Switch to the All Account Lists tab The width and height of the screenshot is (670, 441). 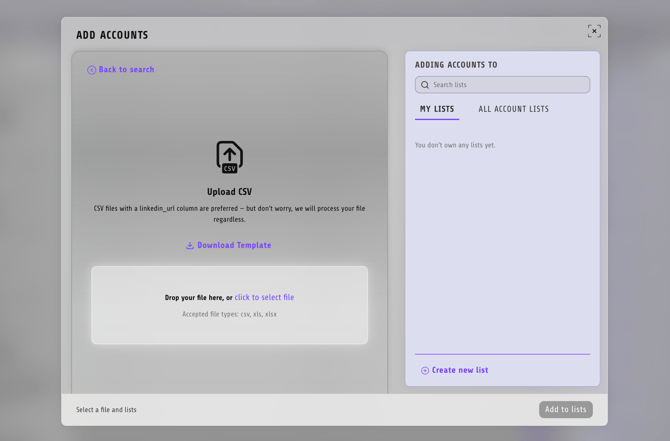click(x=513, y=109)
